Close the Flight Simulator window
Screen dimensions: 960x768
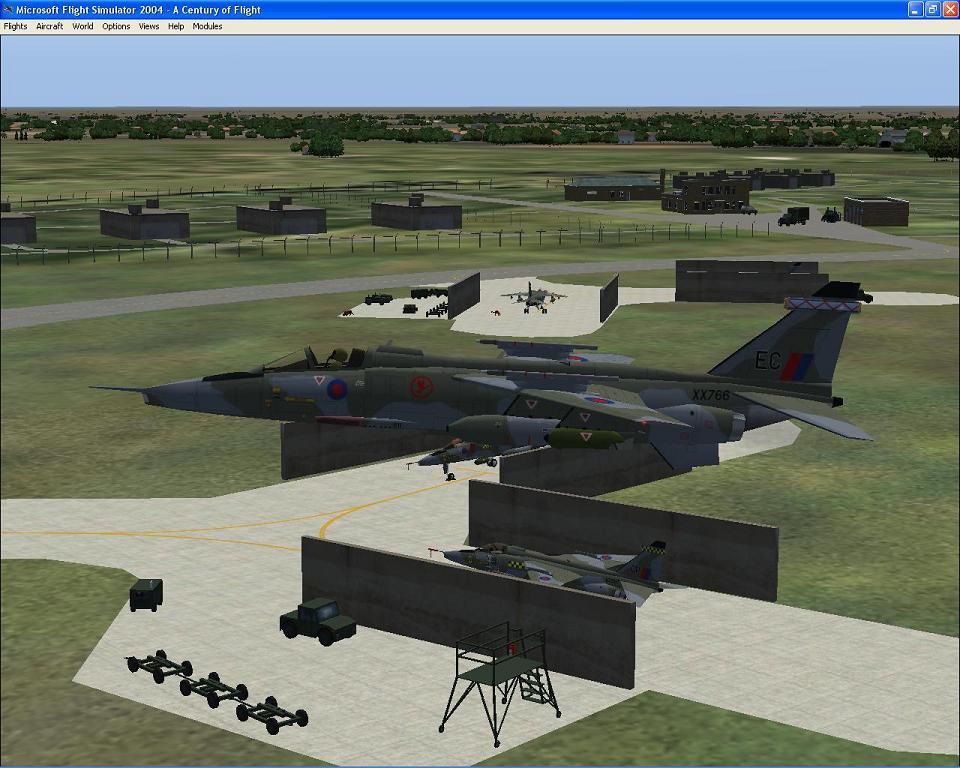[950, 9]
